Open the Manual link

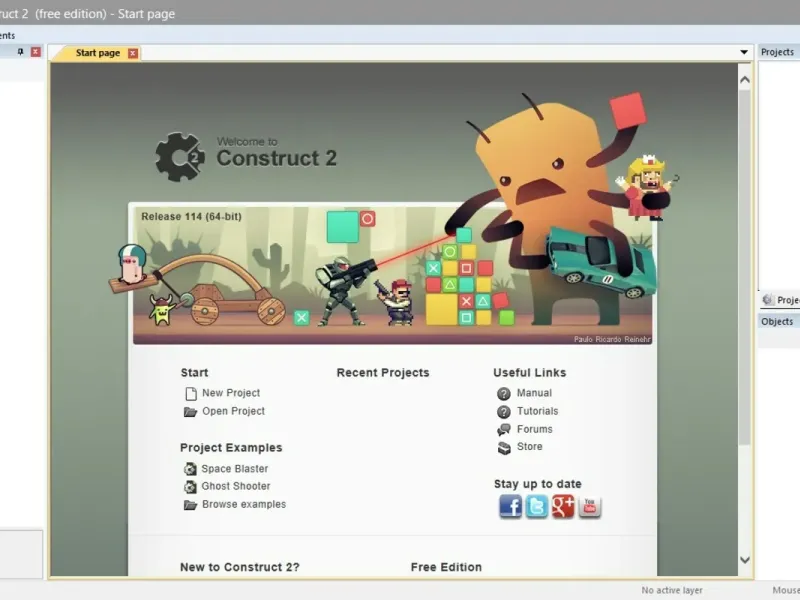534,393
